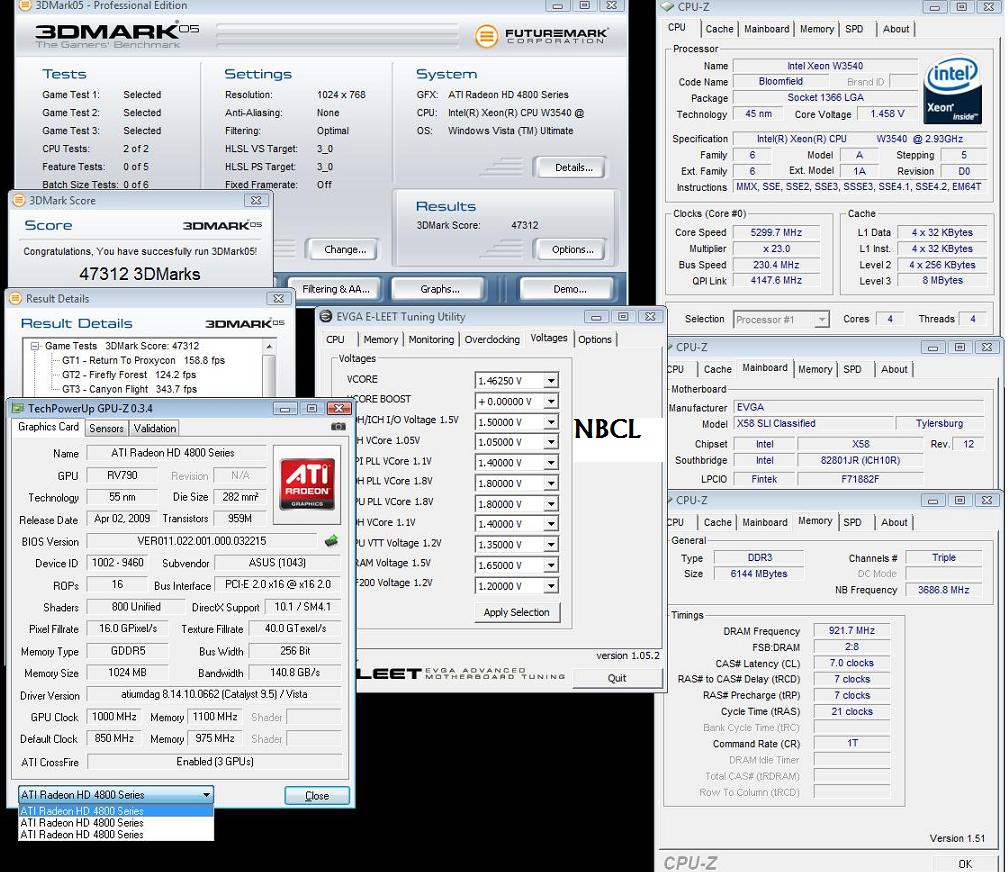Click the GPU-Z screenshot camera icon

tap(338, 427)
